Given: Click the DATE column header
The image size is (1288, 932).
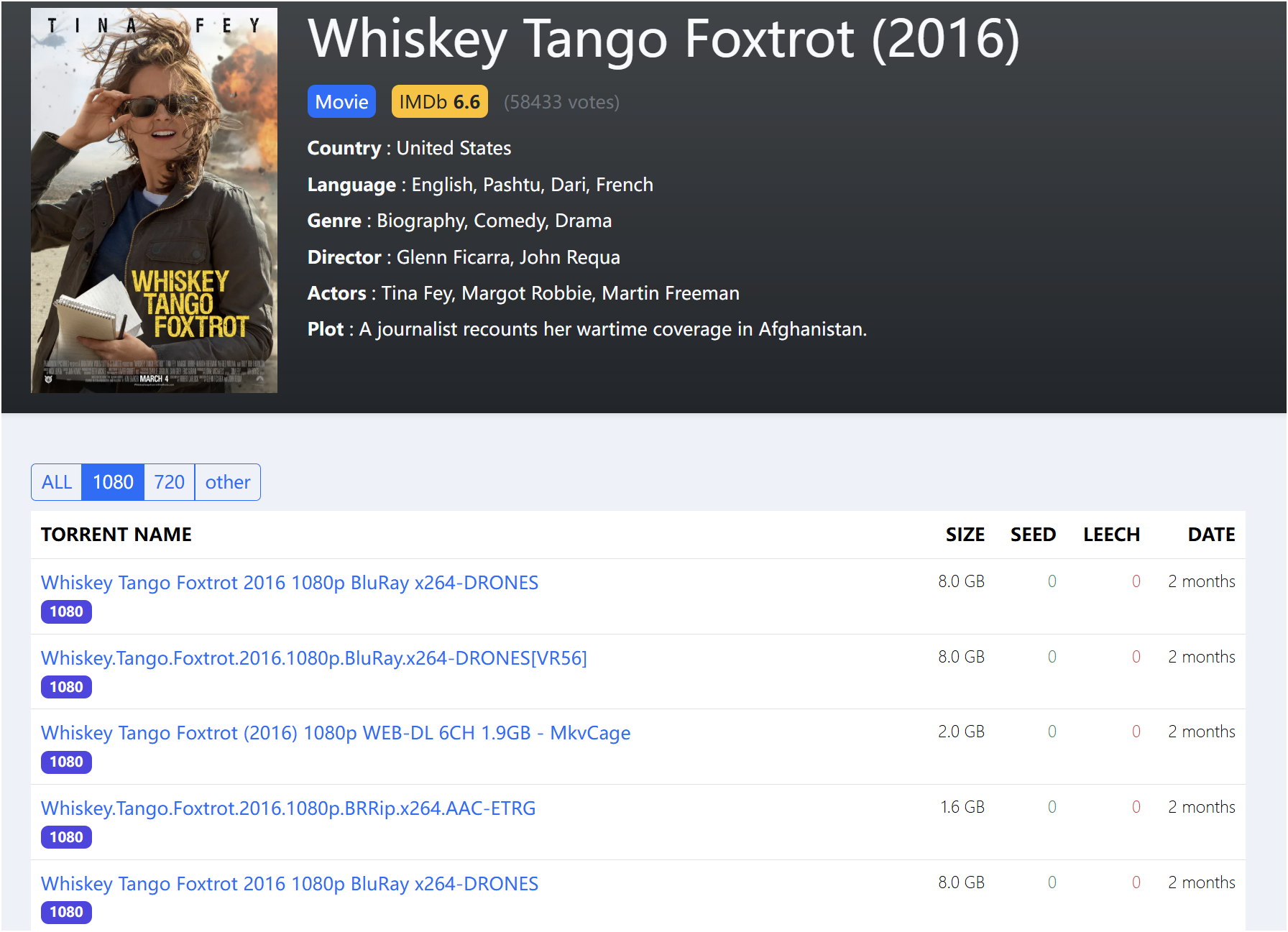Looking at the screenshot, I should [1212, 535].
